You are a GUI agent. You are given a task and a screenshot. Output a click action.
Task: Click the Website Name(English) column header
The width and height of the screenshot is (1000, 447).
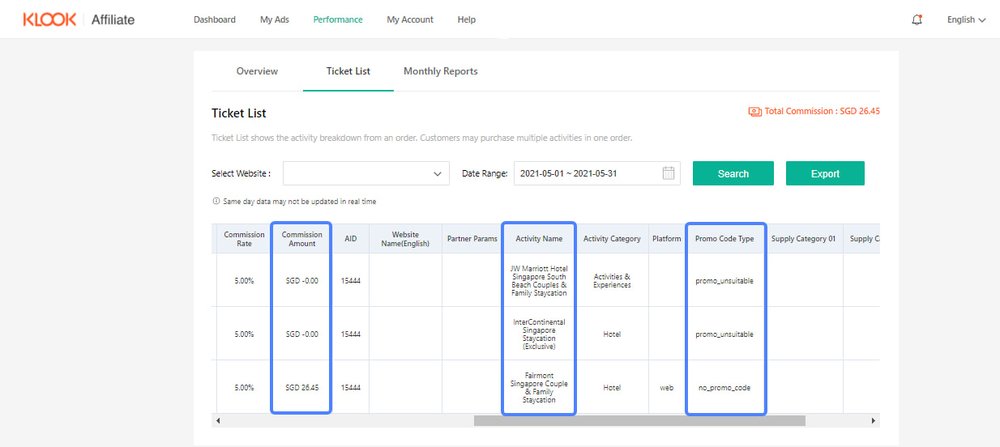[x=406, y=239]
